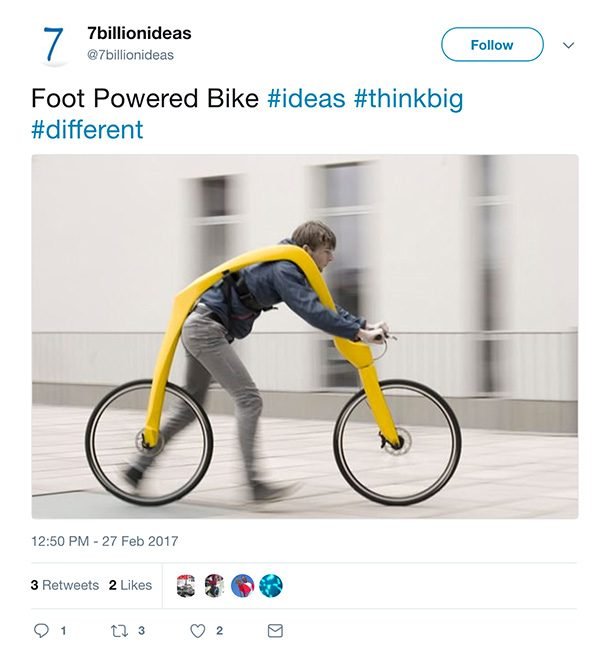
Task: Click the 12:50 PM tweet timestamp
Action: 104,541
